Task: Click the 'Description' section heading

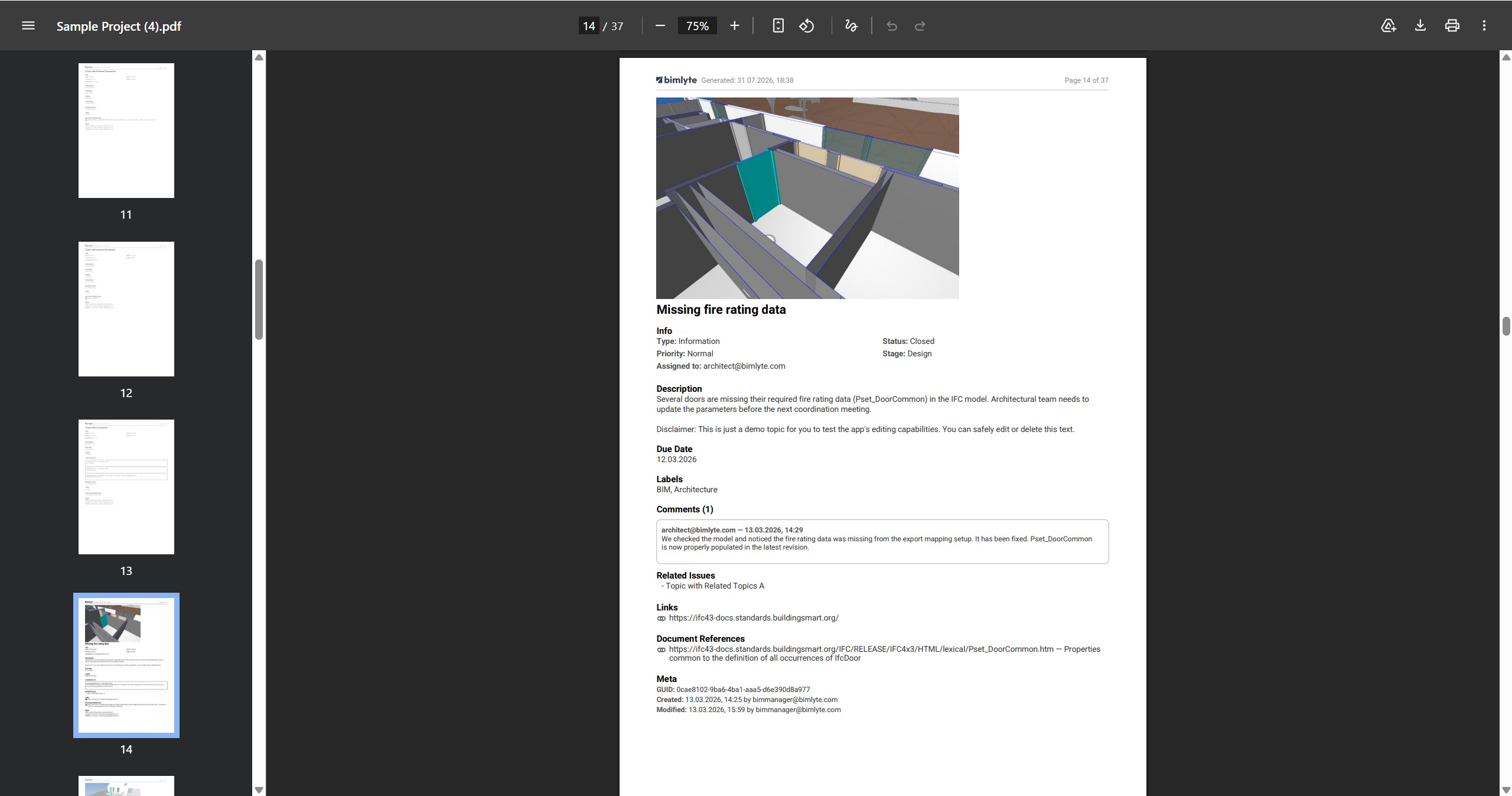Action: [x=679, y=389]
